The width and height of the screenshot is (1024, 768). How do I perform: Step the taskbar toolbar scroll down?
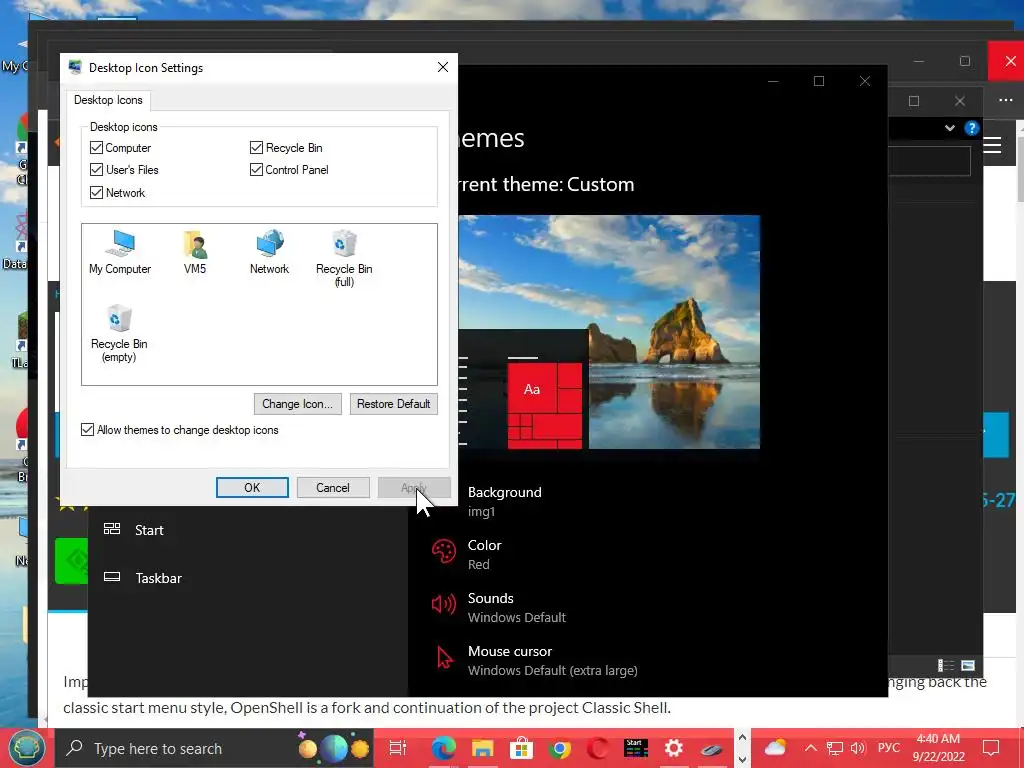coord(742,760)
